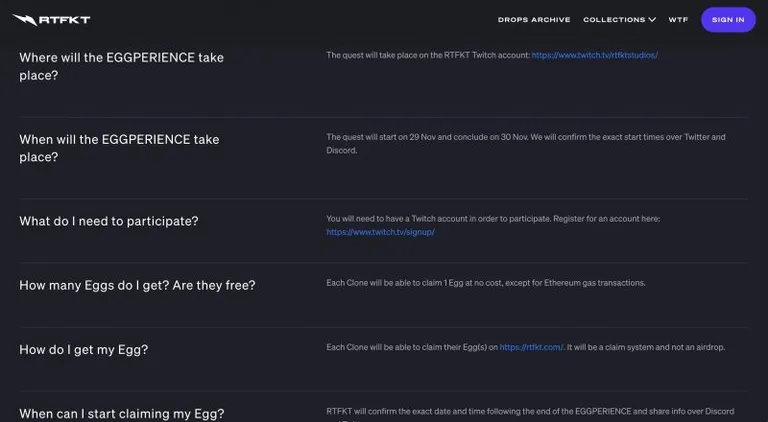The image size is (768, 422).
Task: Open the Drops Archive page
Action: point(534,20)
